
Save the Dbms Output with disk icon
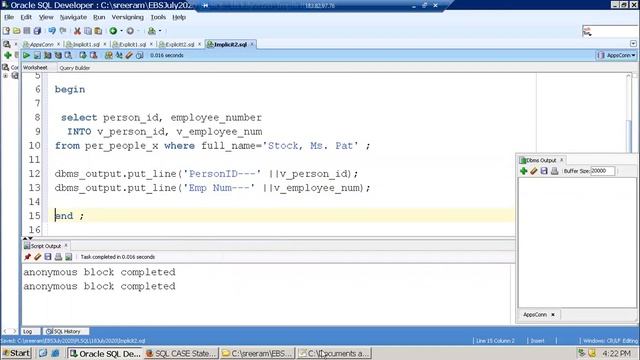[x=544, y=171]
